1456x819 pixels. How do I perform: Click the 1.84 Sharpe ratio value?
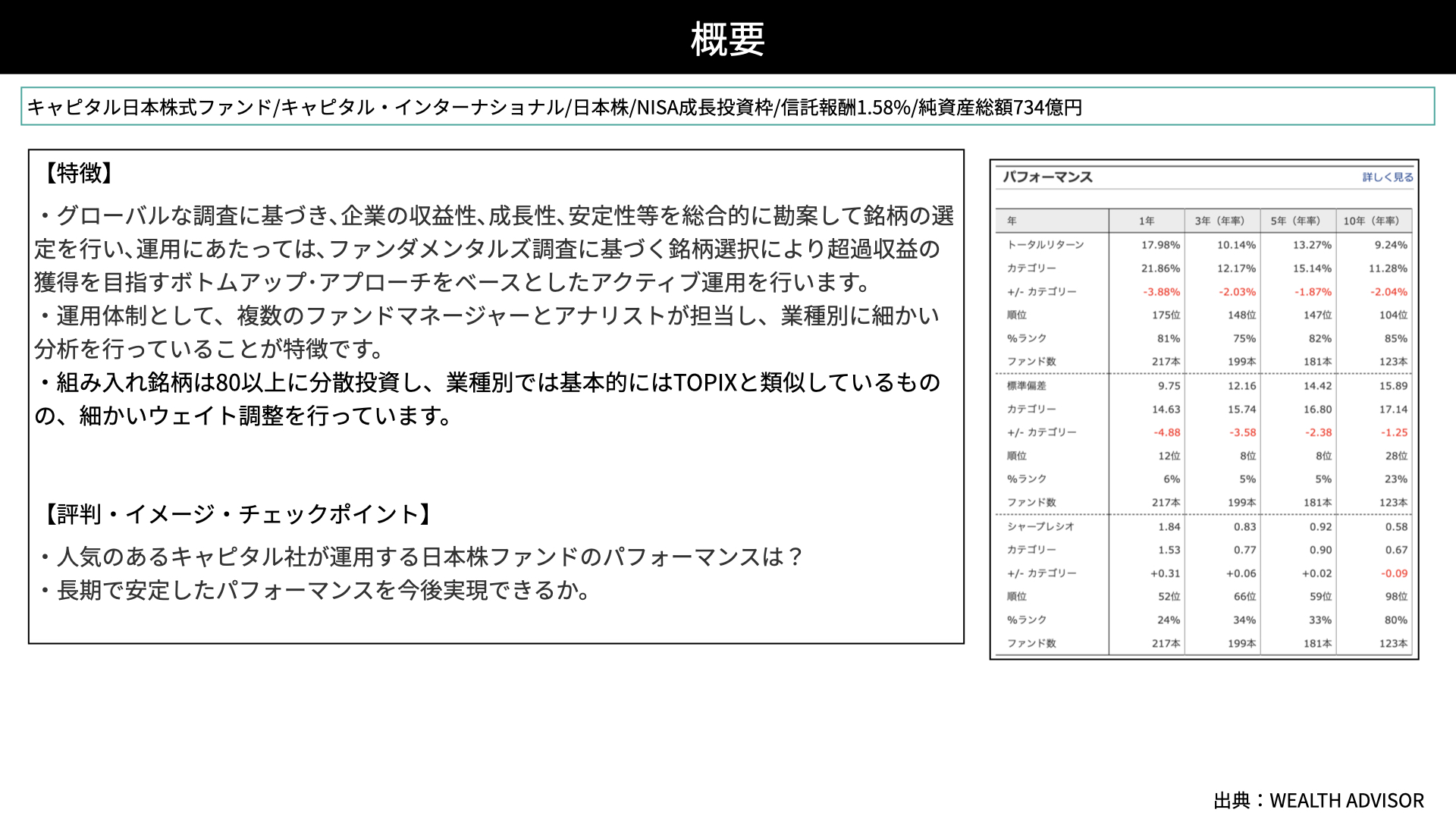tap(1169, 526)
